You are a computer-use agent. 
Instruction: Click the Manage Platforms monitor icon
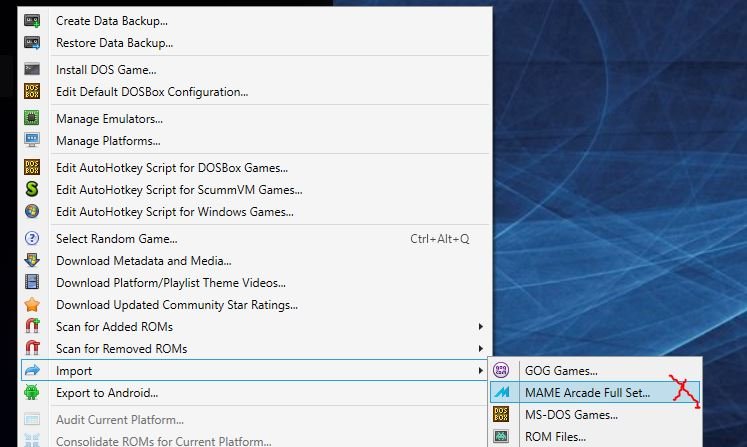32,140
